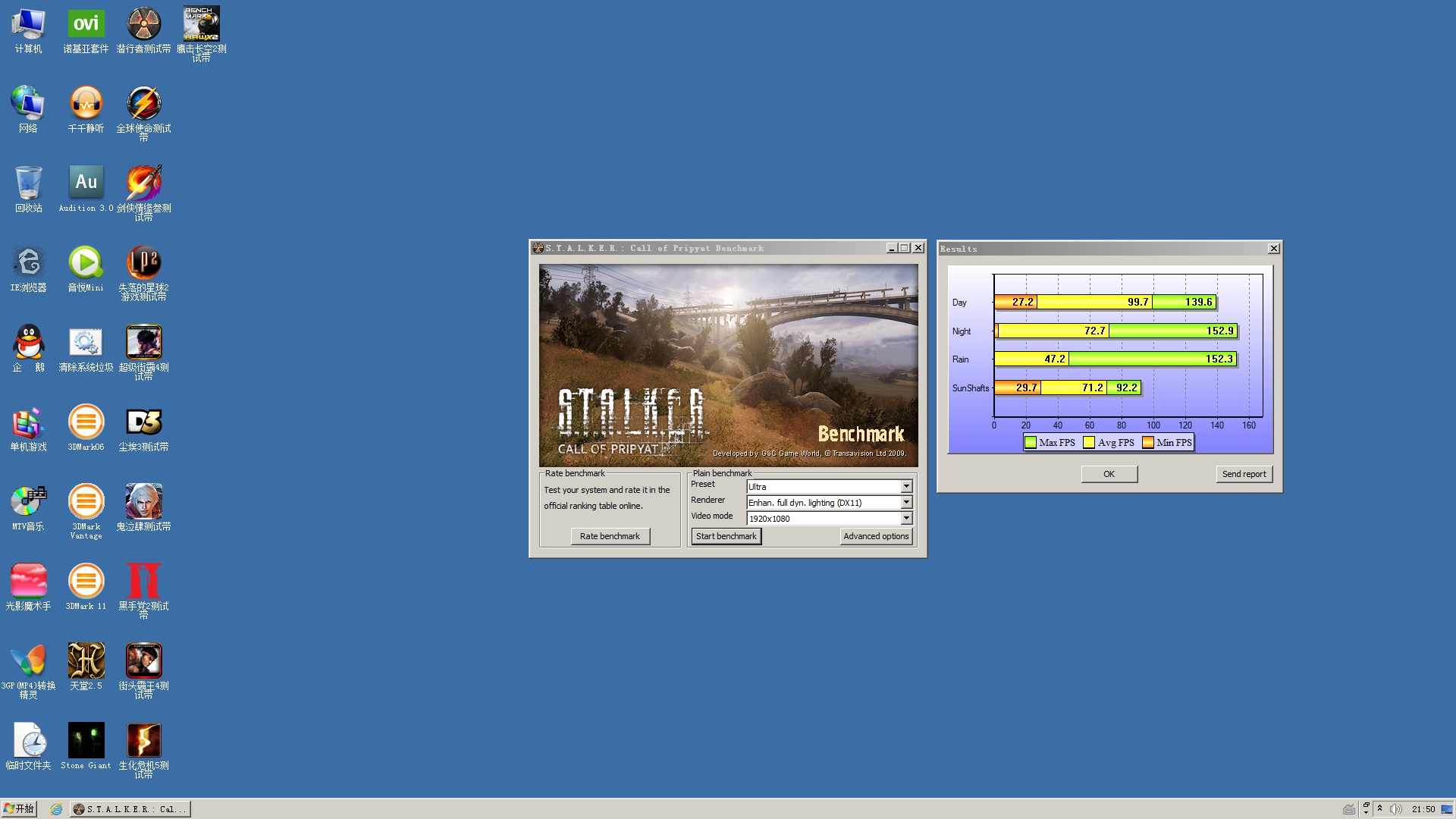
Task: Click the Night row 152.9 max bar
Action: [1173, 331]
